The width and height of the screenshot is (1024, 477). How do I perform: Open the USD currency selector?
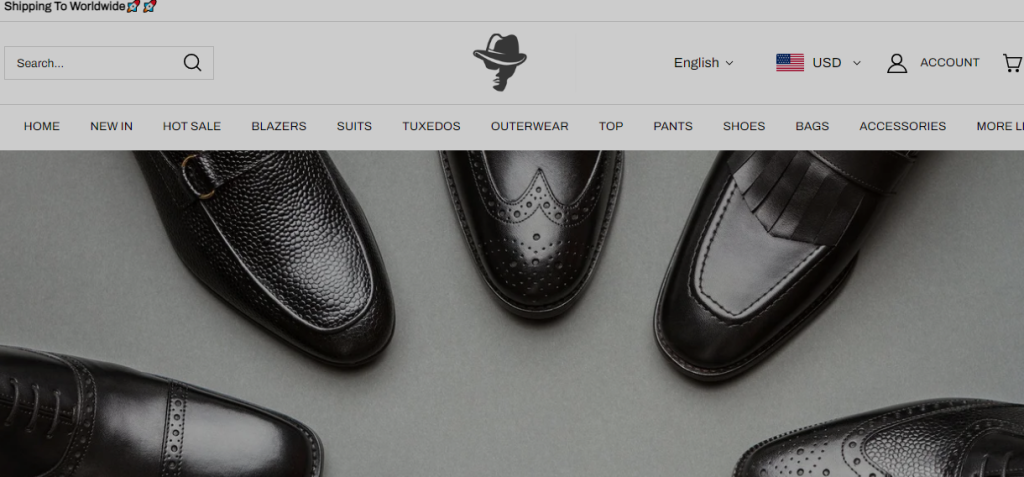[835, 63]
